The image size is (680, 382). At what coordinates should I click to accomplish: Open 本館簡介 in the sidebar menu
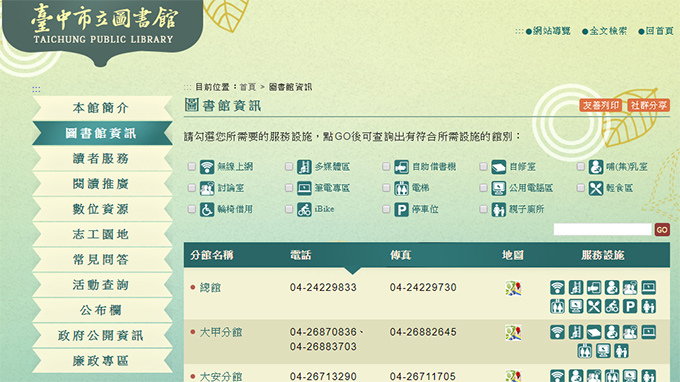[x=102, y=108]
